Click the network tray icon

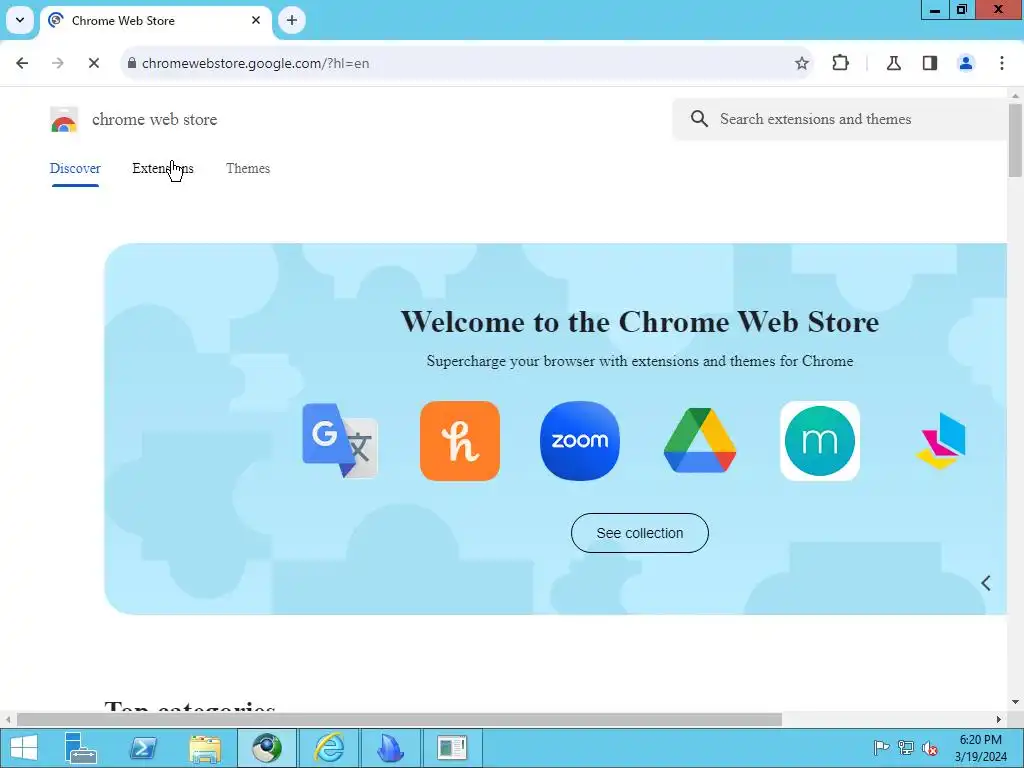point(905,748)
